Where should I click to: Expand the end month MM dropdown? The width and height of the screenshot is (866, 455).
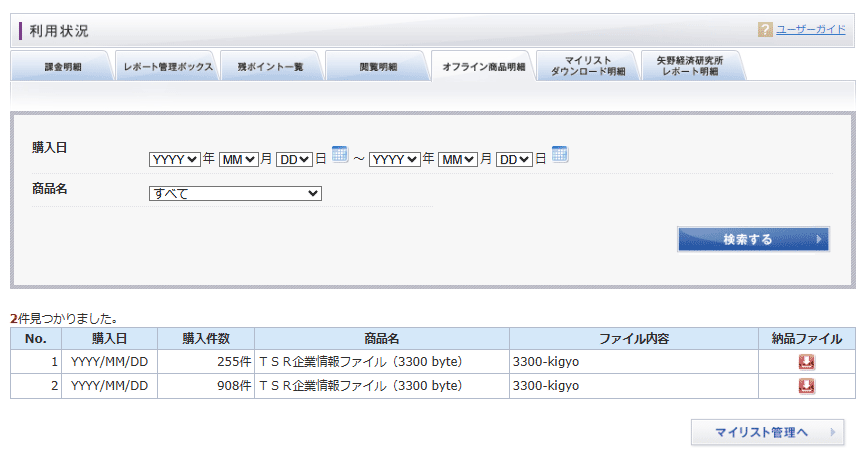(x=458, y=159)
